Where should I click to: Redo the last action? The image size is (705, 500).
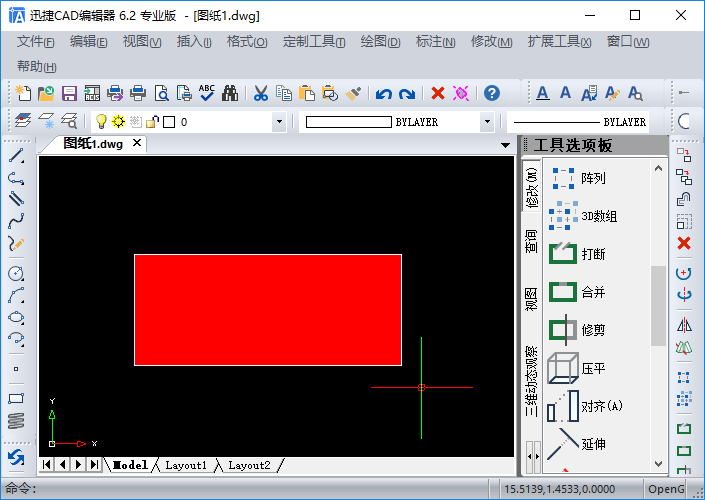407,94
